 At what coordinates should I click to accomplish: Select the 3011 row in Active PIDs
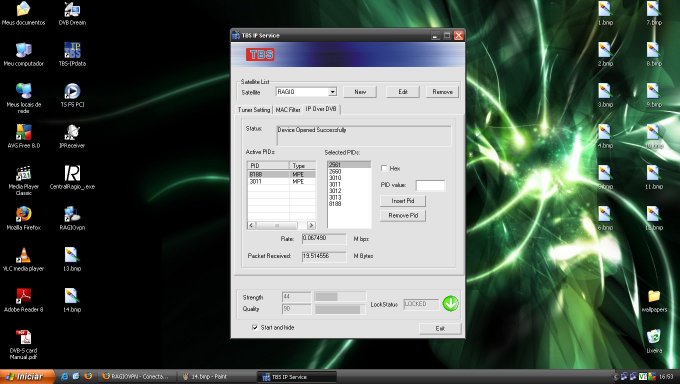(281, 181)
